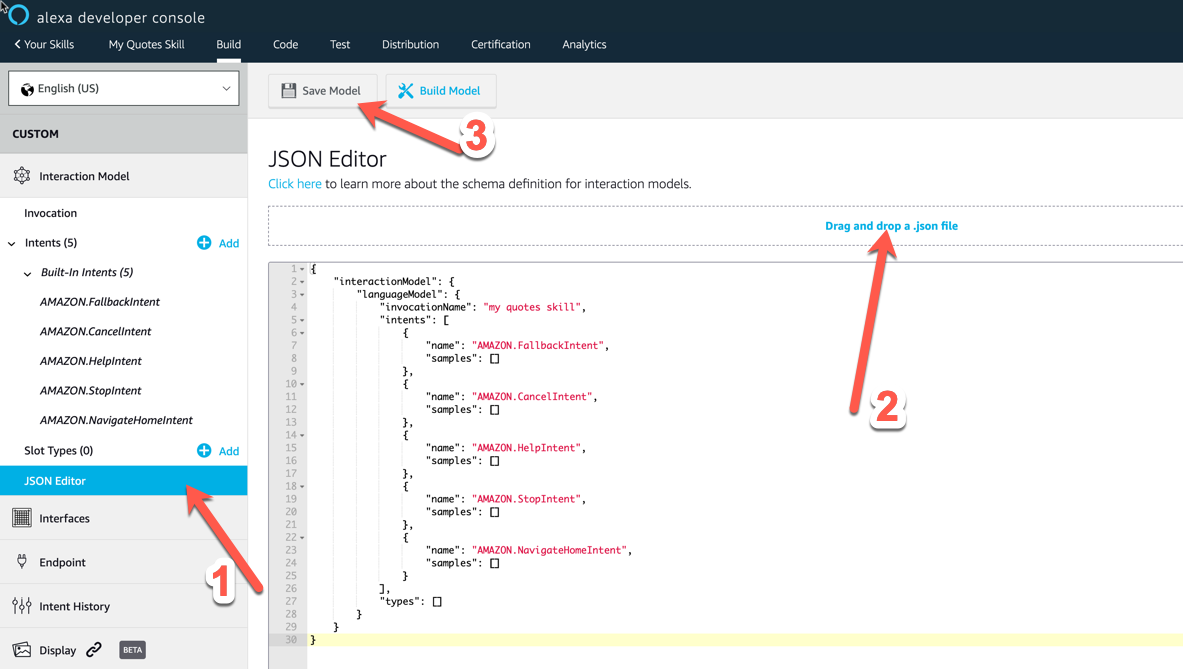This screenshot has width=1183, height=669.
Task: Fold the HelpIntent object at line 14
Action: [x=303, y=435]
